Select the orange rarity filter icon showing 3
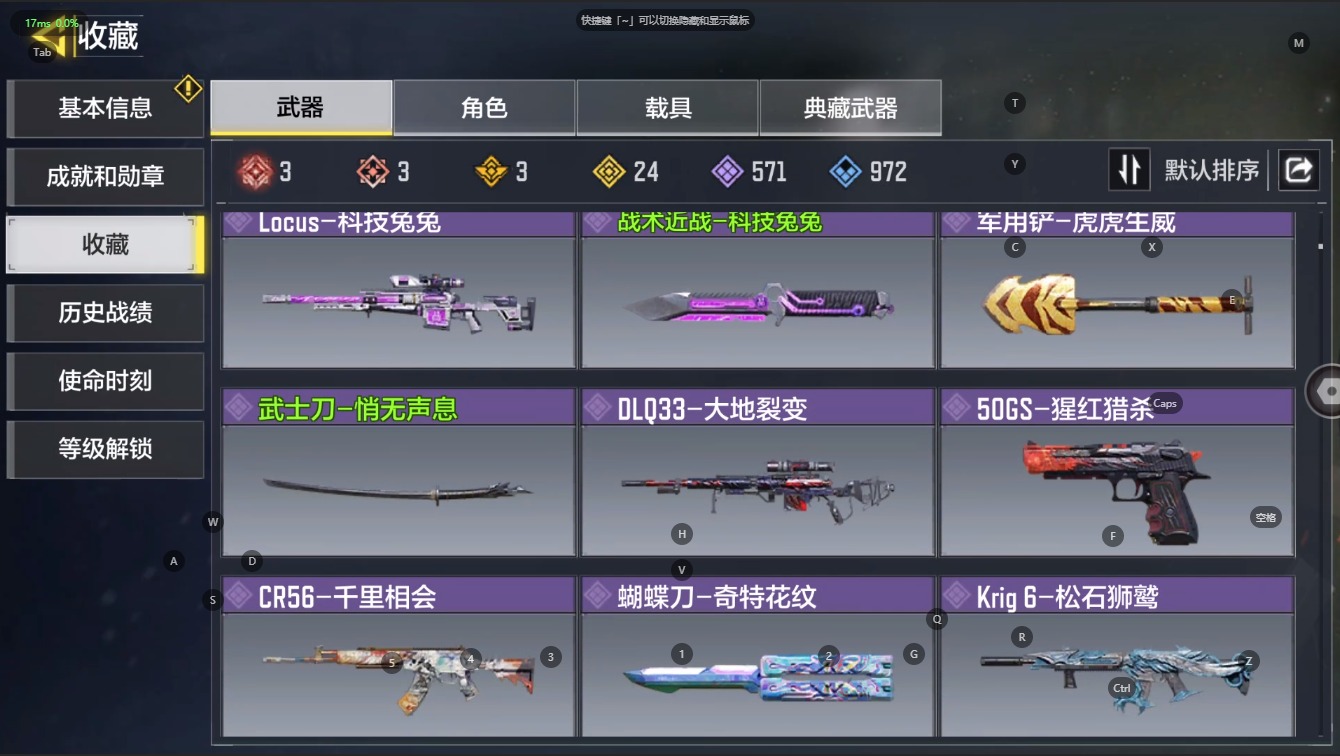Viewport: 1340px width, 756px height. [x=373, y=172]
